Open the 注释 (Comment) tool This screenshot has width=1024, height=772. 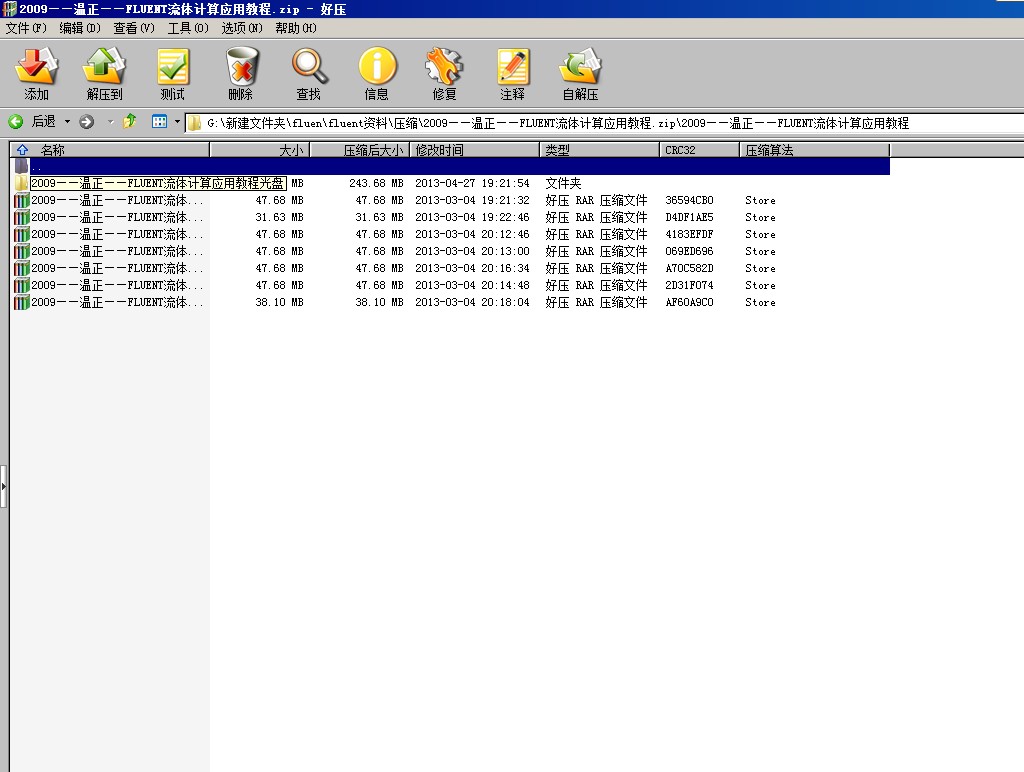(513, 75)
